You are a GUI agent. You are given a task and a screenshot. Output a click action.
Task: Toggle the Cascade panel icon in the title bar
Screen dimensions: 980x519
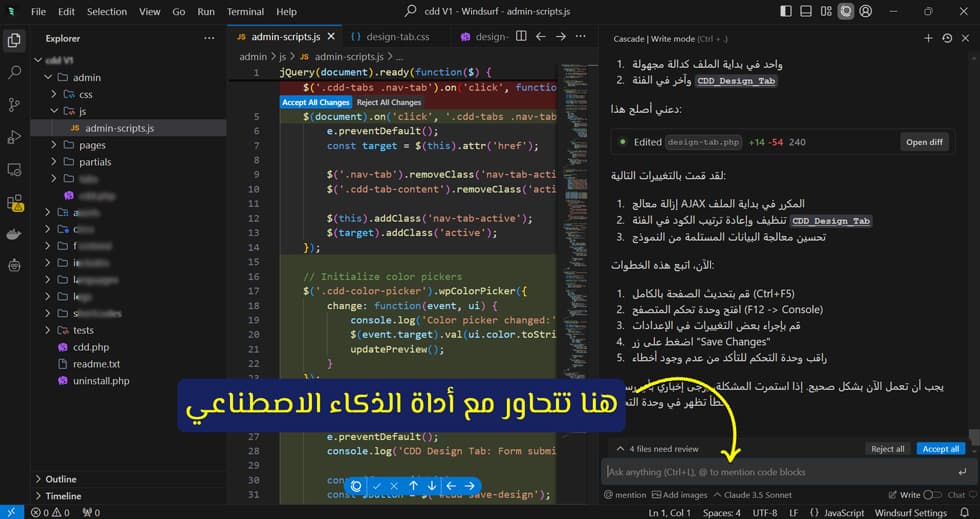pos(846,11)
